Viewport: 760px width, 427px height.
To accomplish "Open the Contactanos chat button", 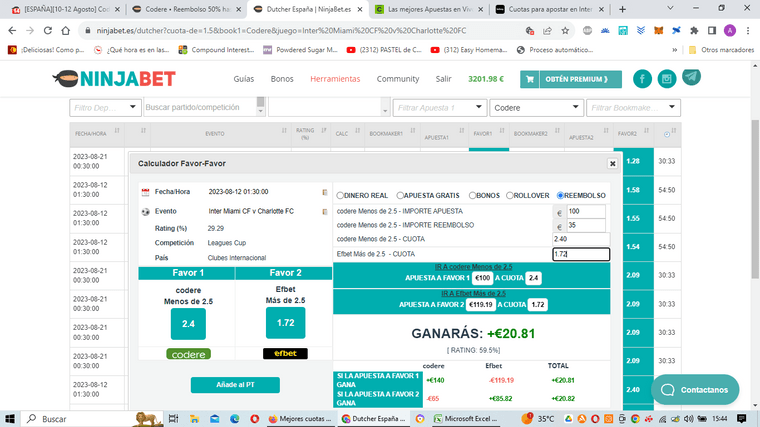I will tap(695, 390).
